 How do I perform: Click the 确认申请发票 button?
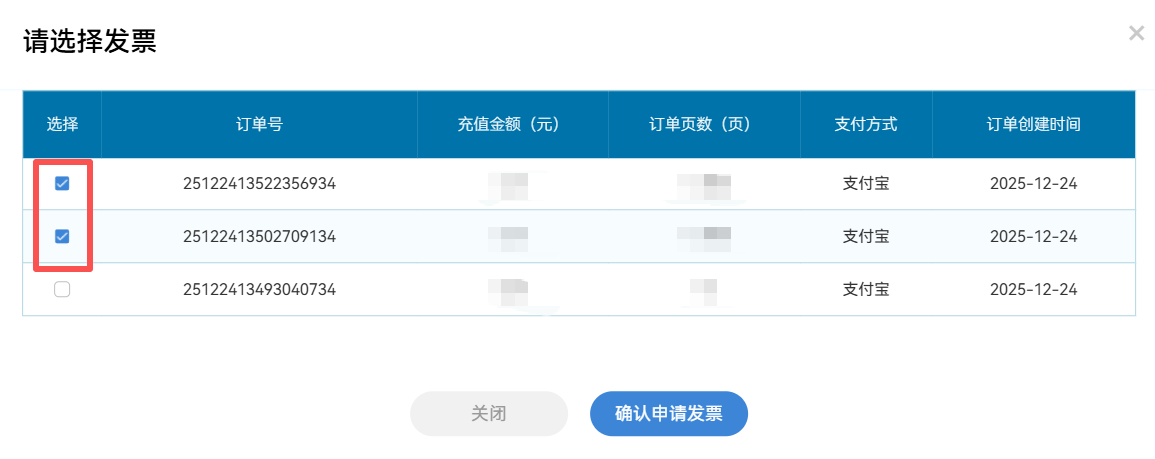[668, 414]
